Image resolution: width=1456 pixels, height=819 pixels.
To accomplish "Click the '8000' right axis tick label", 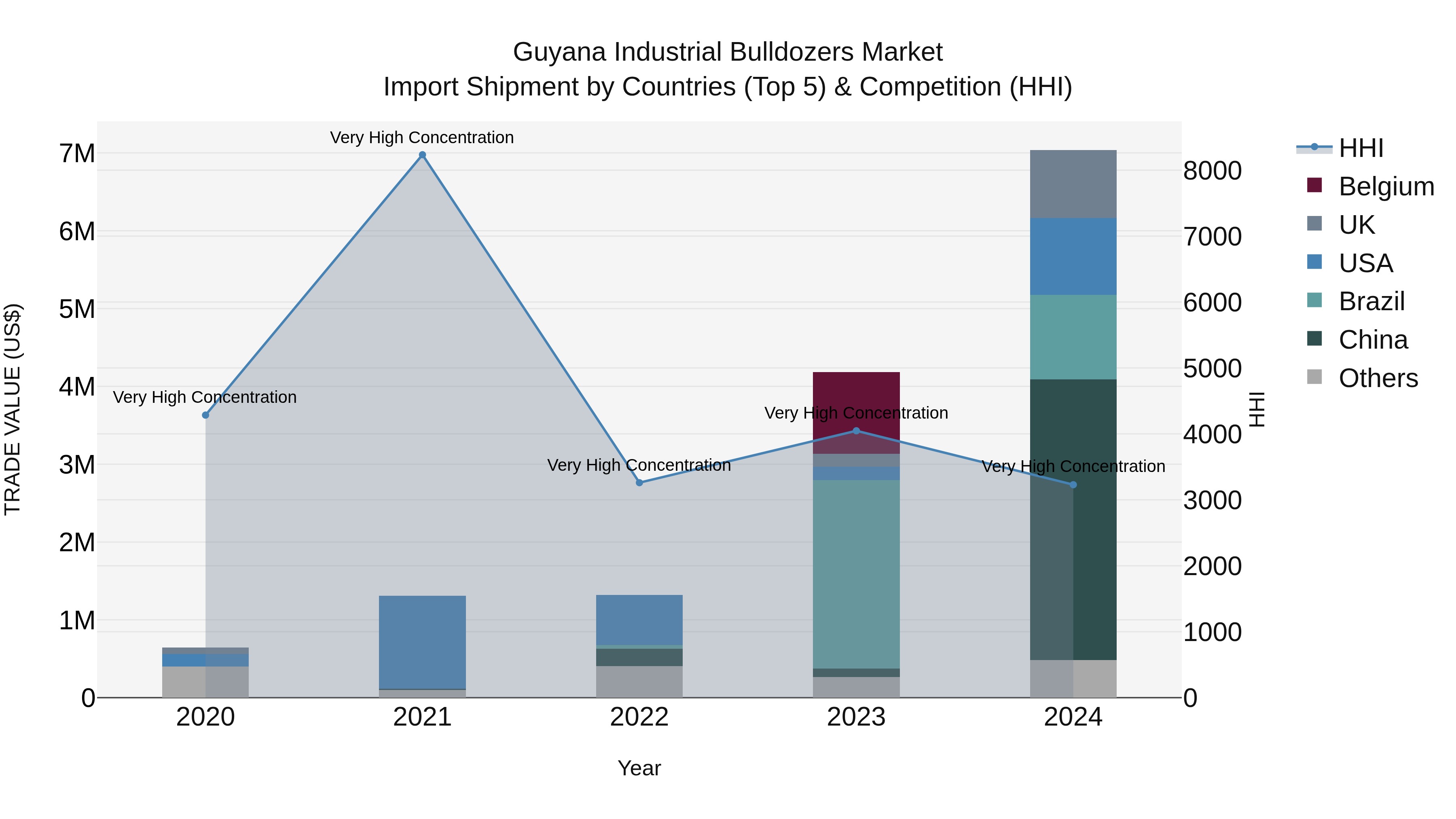I will click(1213, 171).
